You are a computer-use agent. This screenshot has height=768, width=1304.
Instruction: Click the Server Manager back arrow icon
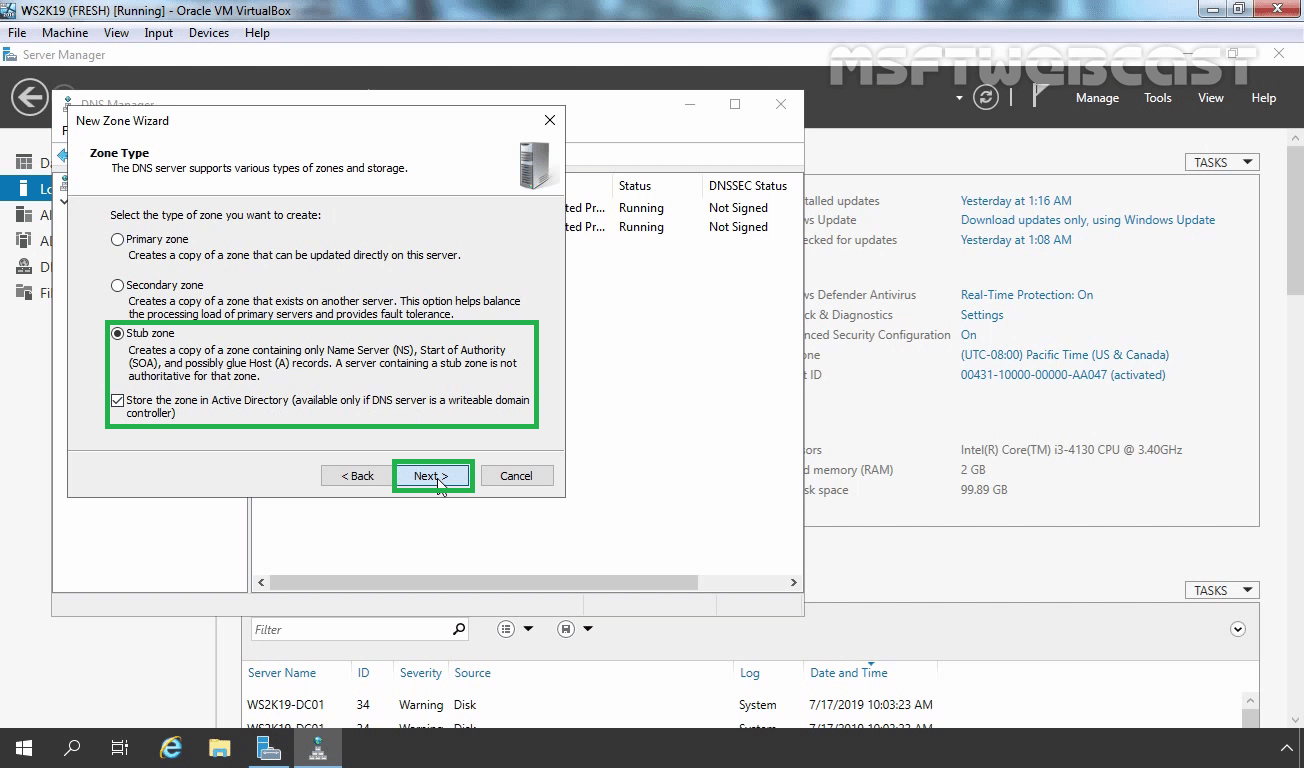[30, 97]
